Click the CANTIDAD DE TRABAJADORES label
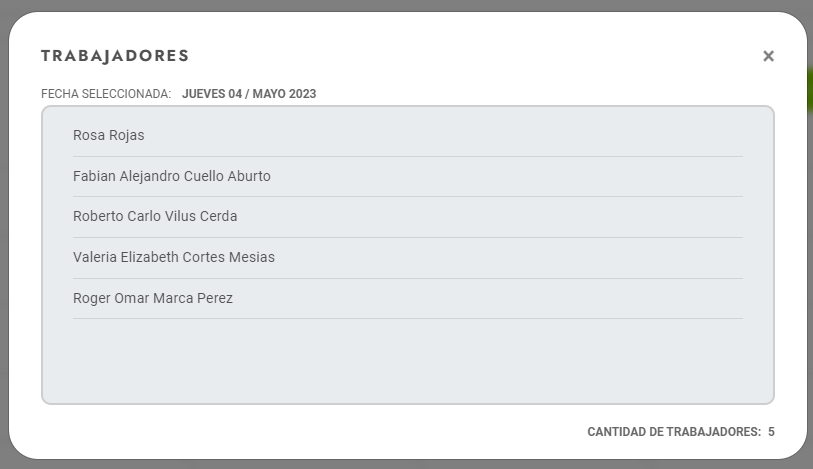 point(674,432)
